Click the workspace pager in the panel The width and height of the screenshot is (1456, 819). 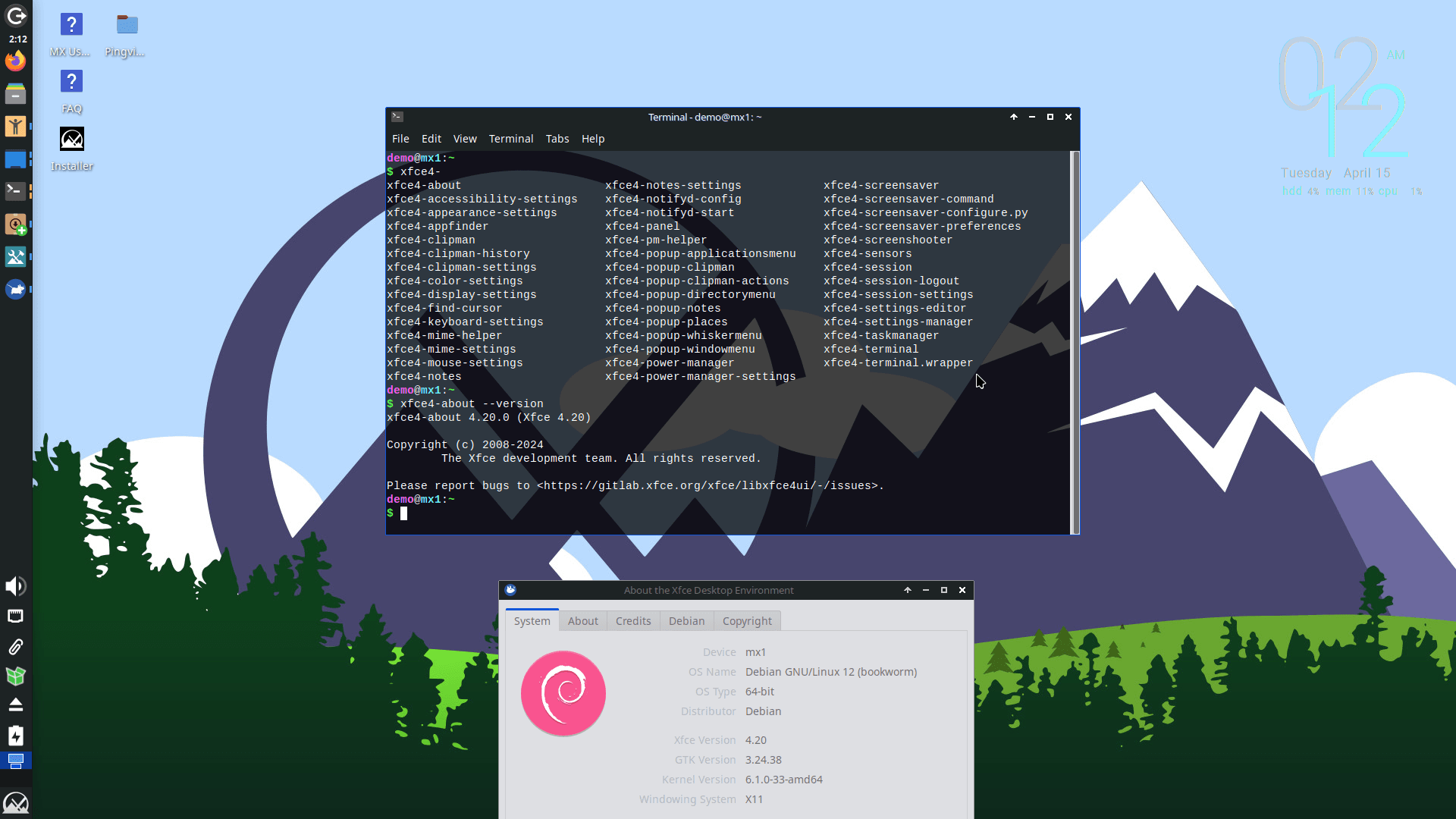pos(15,761)
